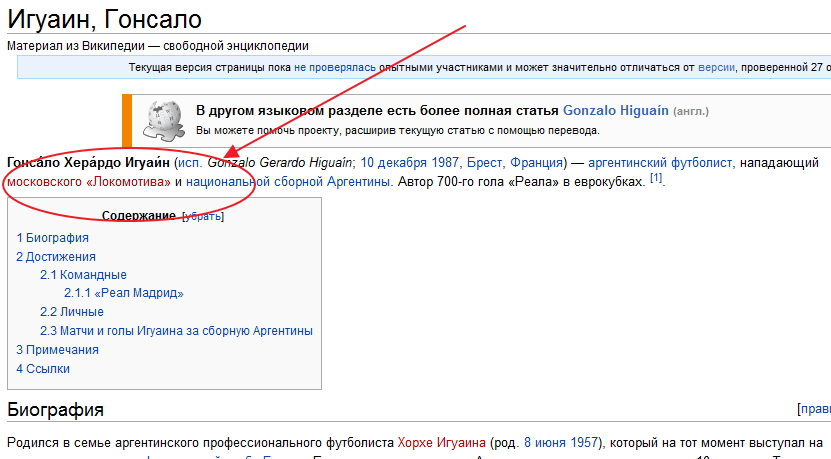Open the year 1957 link

click(x=585, y=442)
